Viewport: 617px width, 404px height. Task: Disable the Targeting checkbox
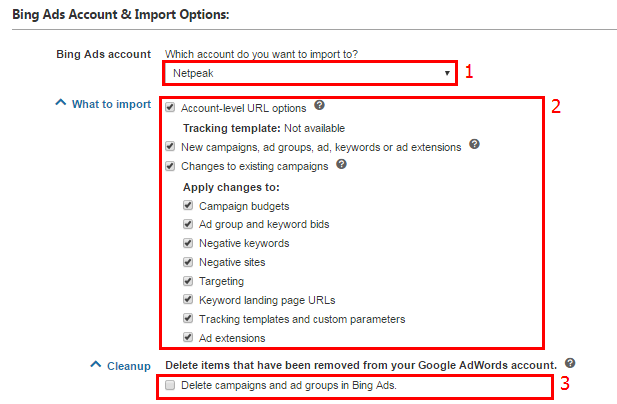pos(188,281)
